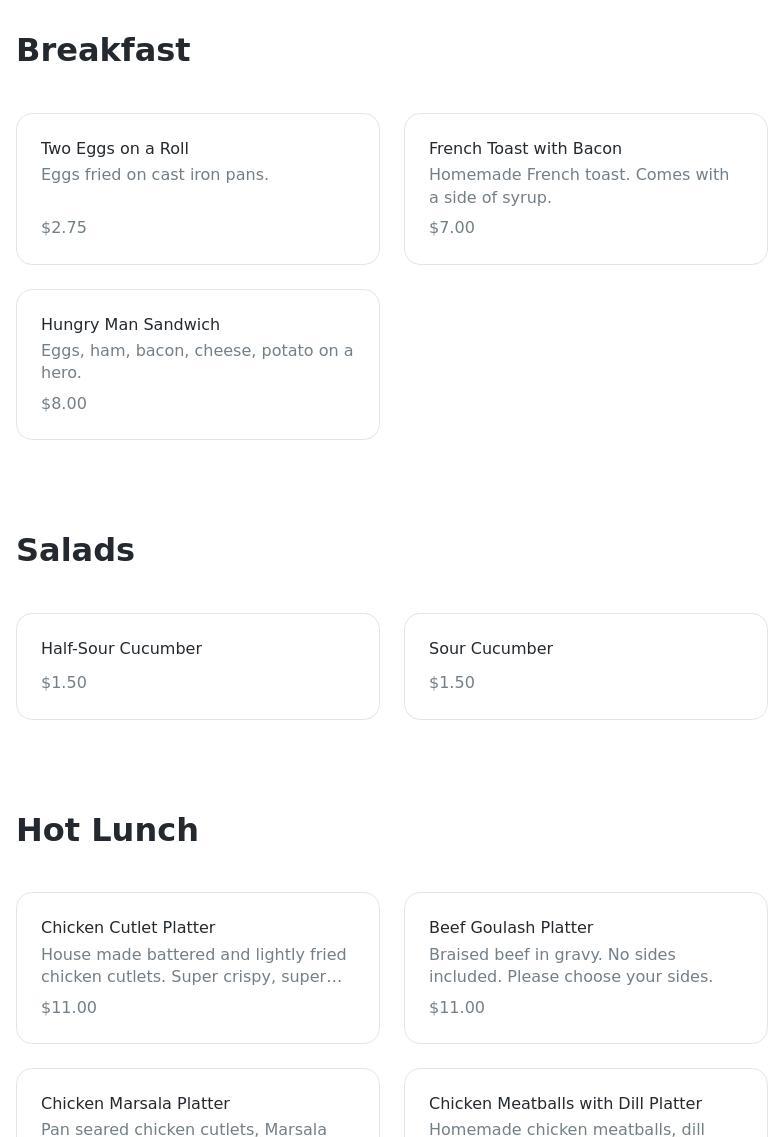Click the Hot Lunch section heading

coord(107,830)
